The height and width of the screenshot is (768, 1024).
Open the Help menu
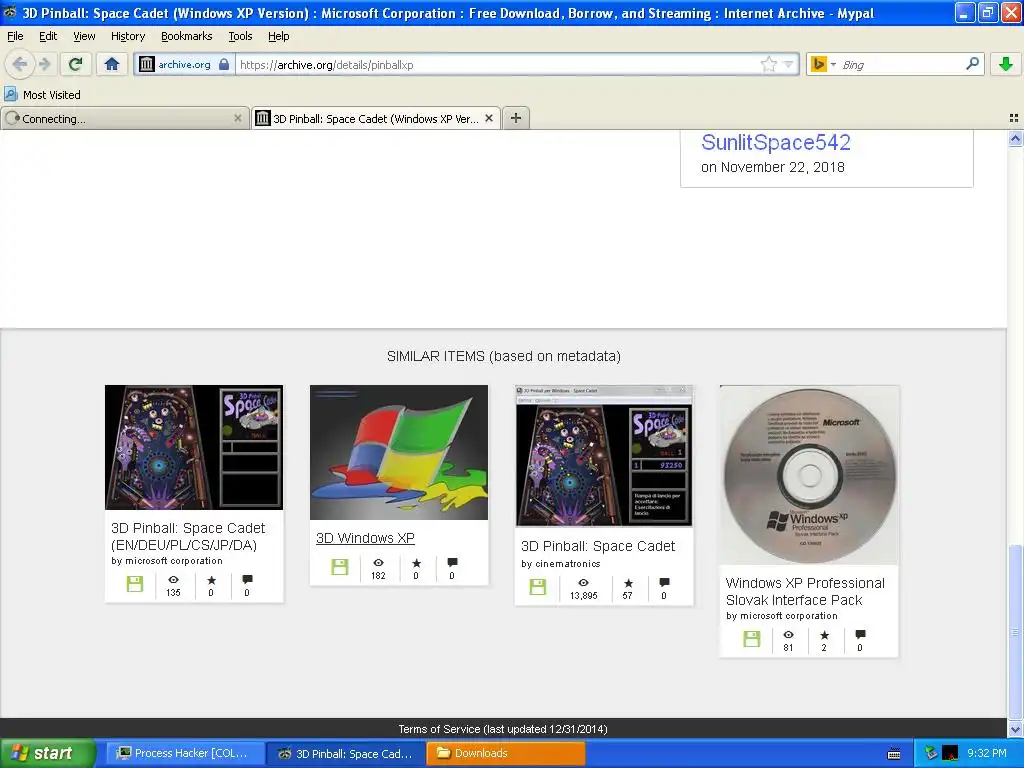(278, 36)
